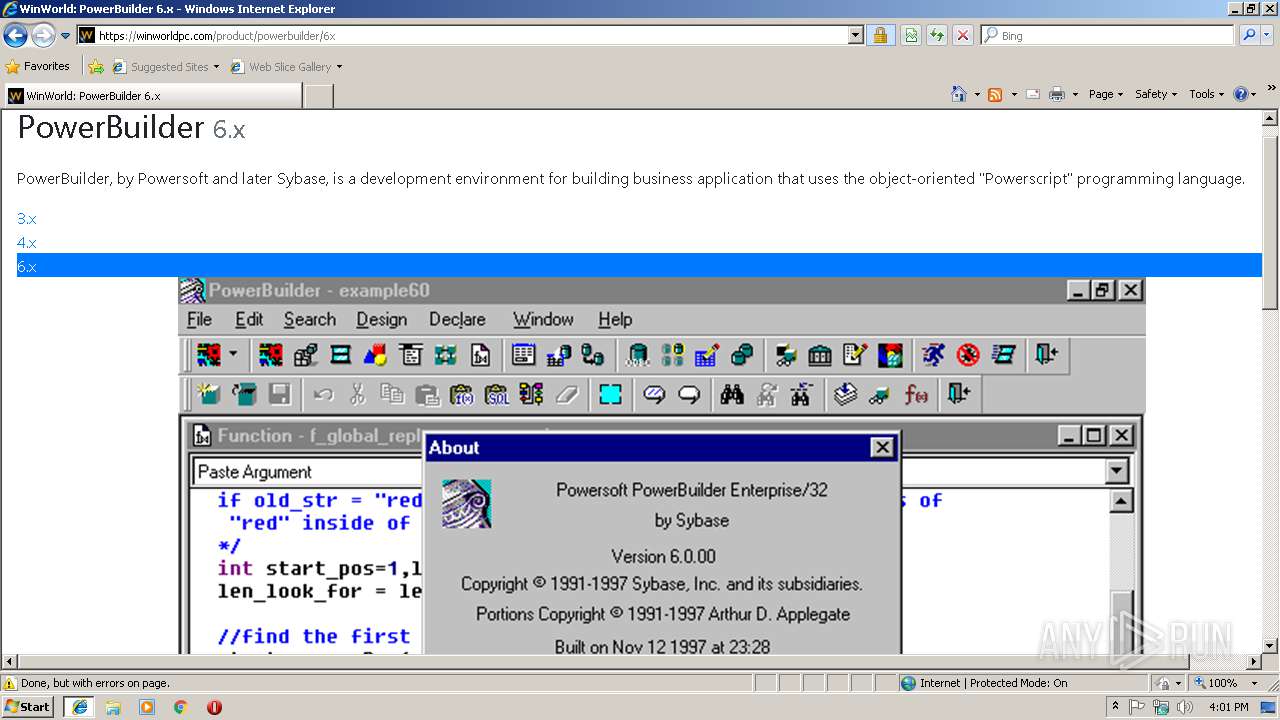Click the network tray icon
The width and height of the screenshot is (1280, 720).
1161,707
